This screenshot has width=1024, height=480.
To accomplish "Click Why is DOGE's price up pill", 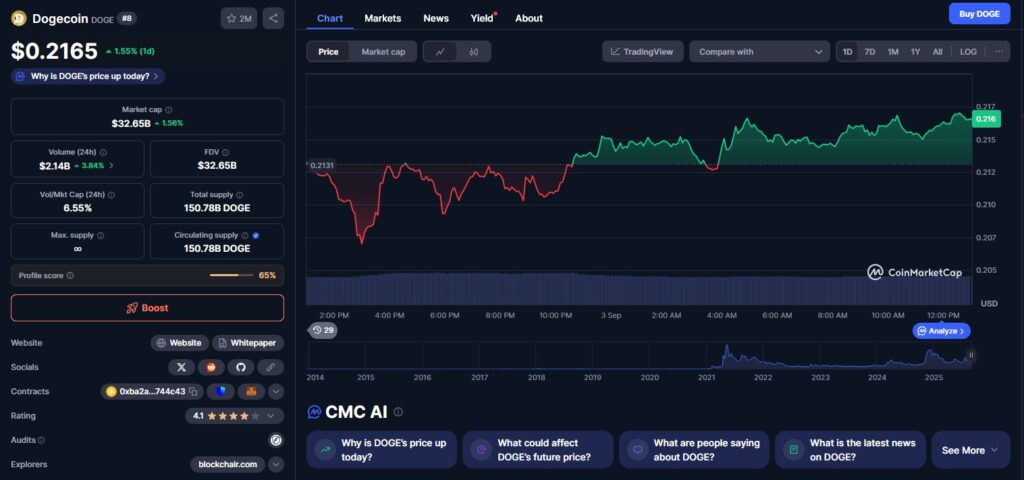I will pyautogui.click(x=88, y=76).
